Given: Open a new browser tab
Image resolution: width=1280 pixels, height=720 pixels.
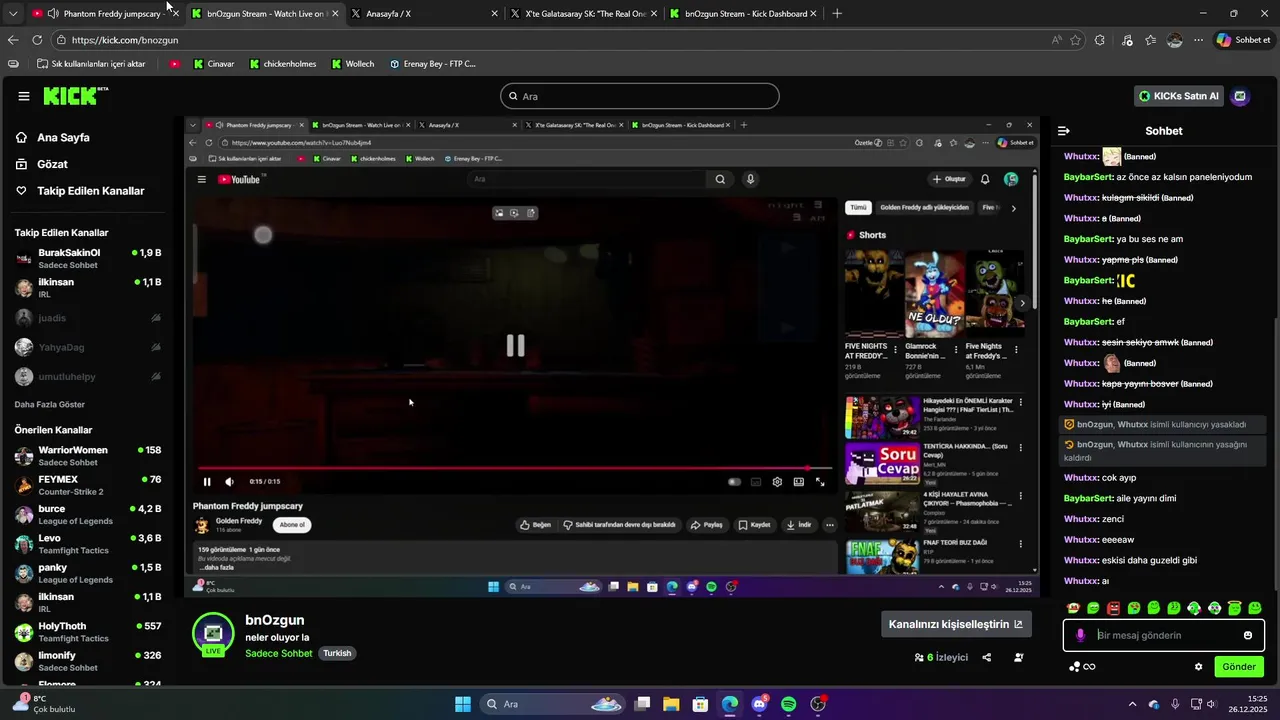Looking at the screenshot, I should click(x=837, y=13).
